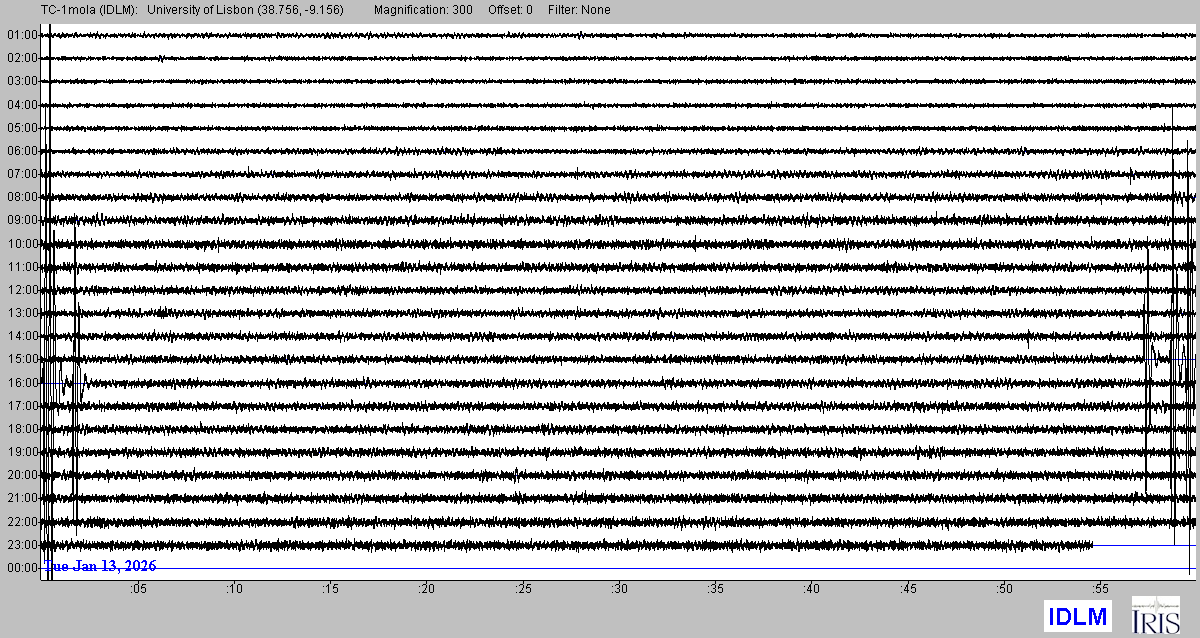Click the blue IDLM station badge
Viewport: 1200px width, 638px height.
click(x=1077, y=617)
